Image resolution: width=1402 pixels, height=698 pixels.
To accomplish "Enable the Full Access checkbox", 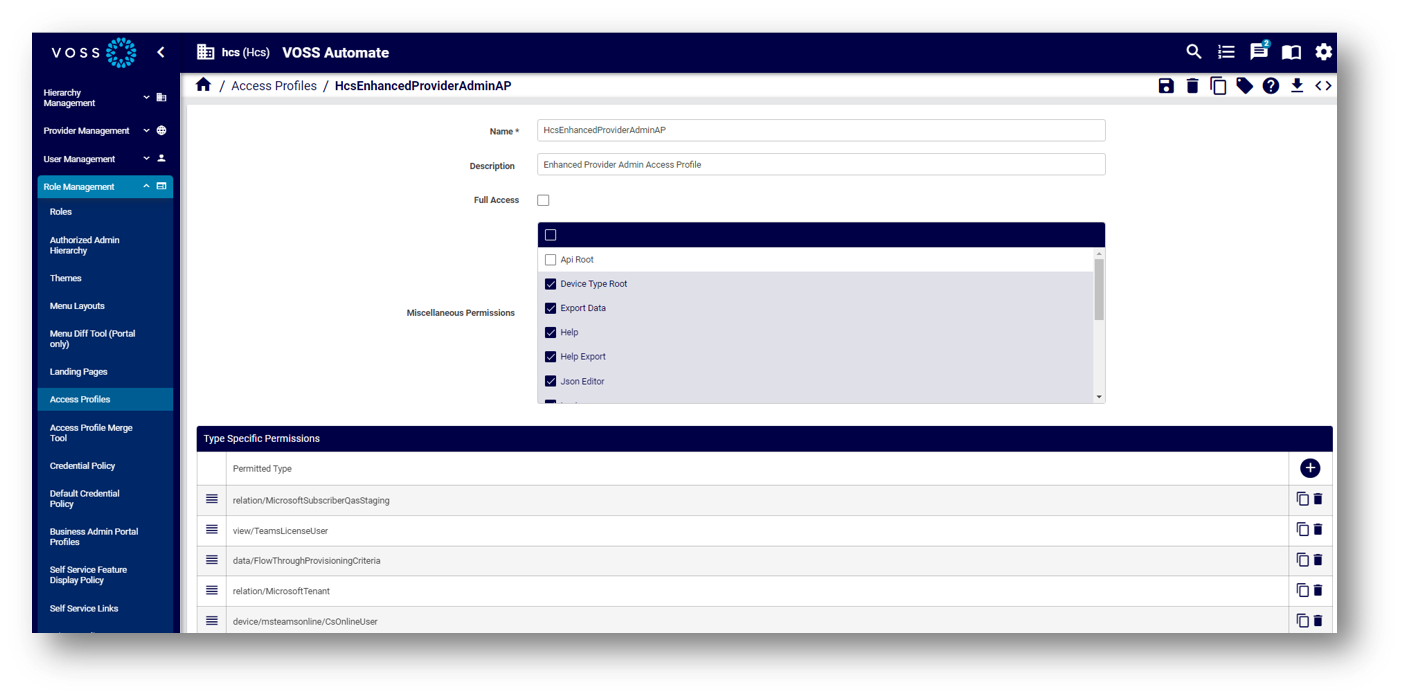I will [543, 200].
